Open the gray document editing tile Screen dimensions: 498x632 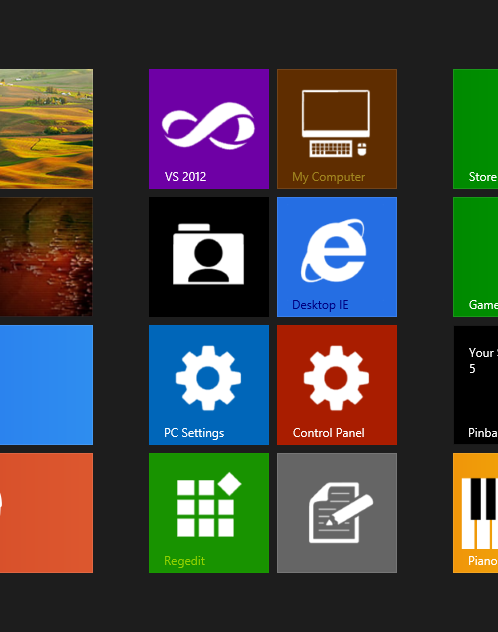coord(337,513)
